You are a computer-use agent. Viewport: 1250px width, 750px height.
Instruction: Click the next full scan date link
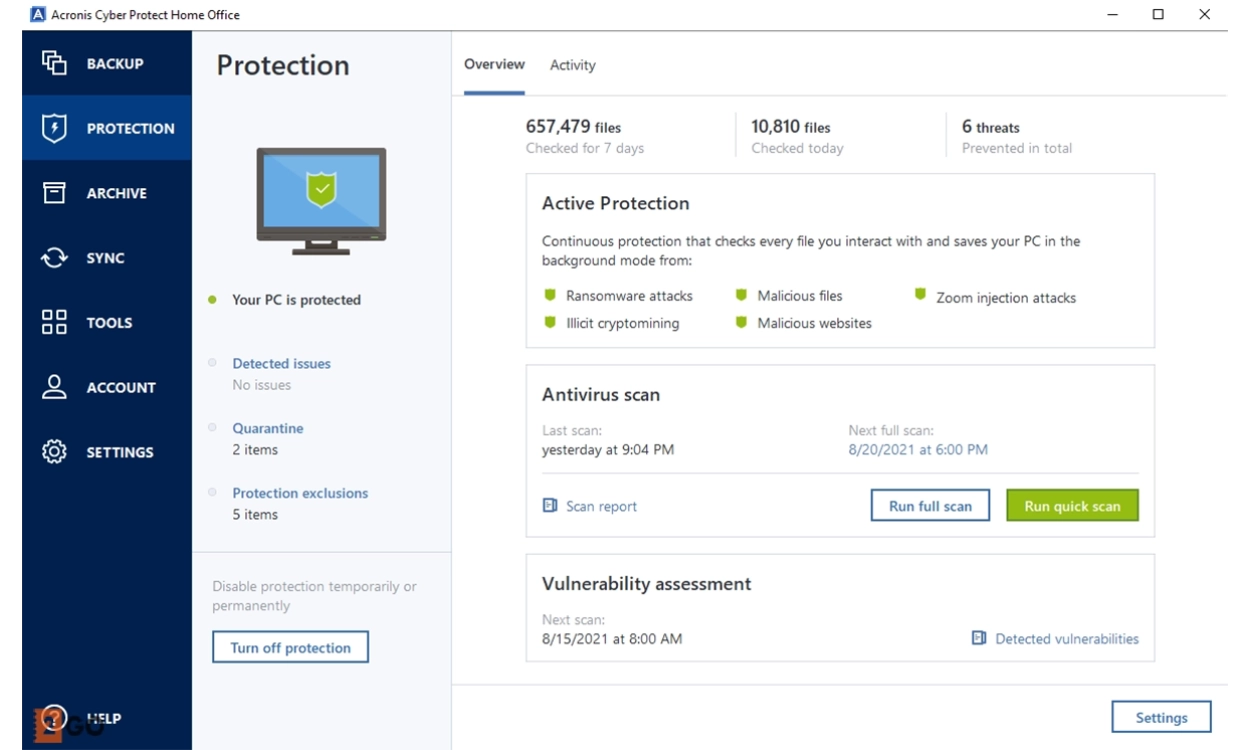pos(918,450)
